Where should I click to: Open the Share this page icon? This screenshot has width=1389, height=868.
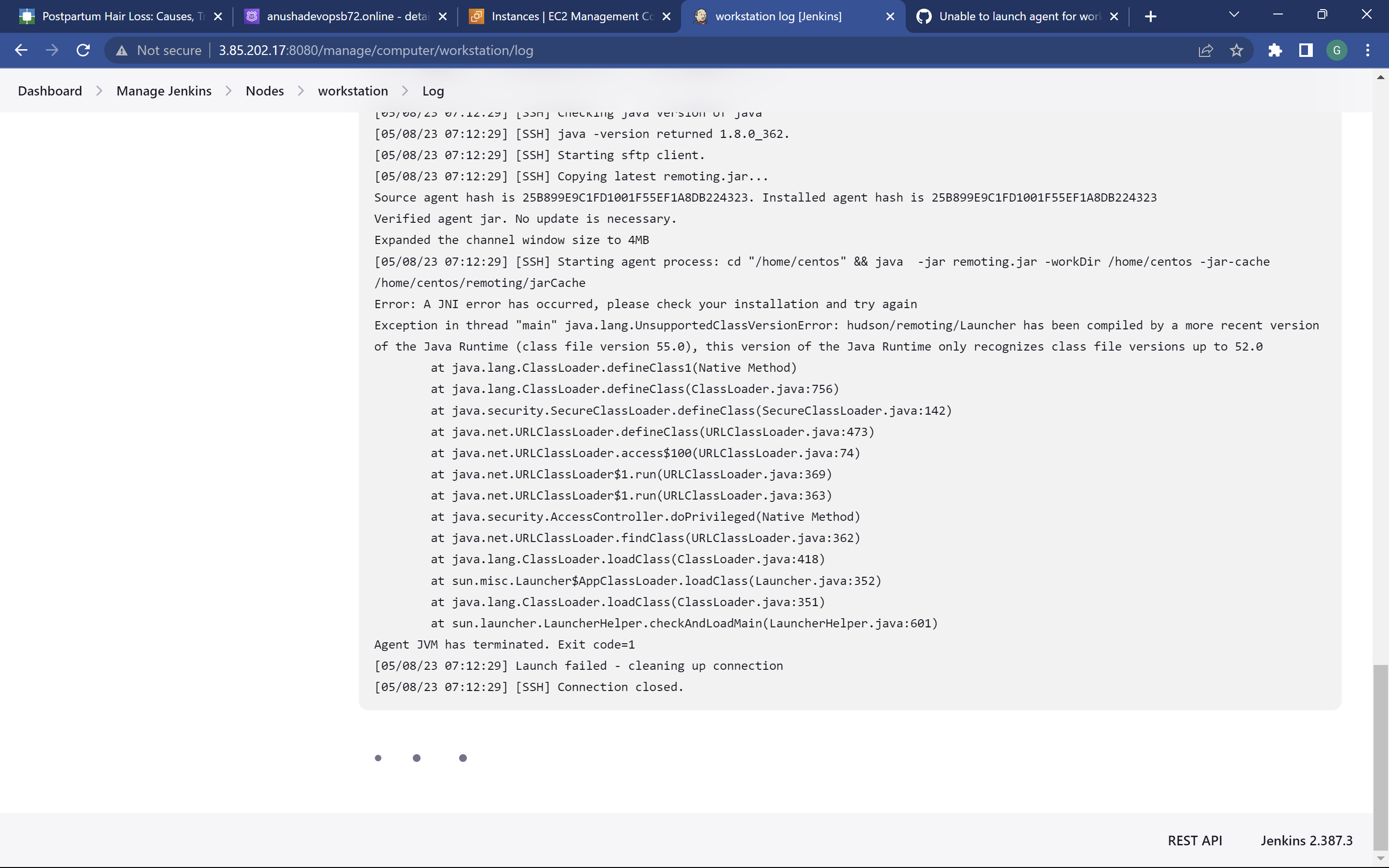pos(1205,51)
